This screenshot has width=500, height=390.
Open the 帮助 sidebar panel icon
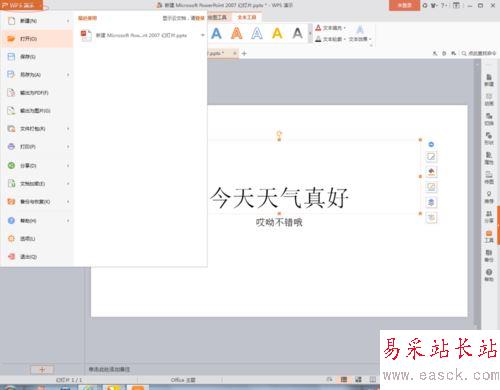489,275
